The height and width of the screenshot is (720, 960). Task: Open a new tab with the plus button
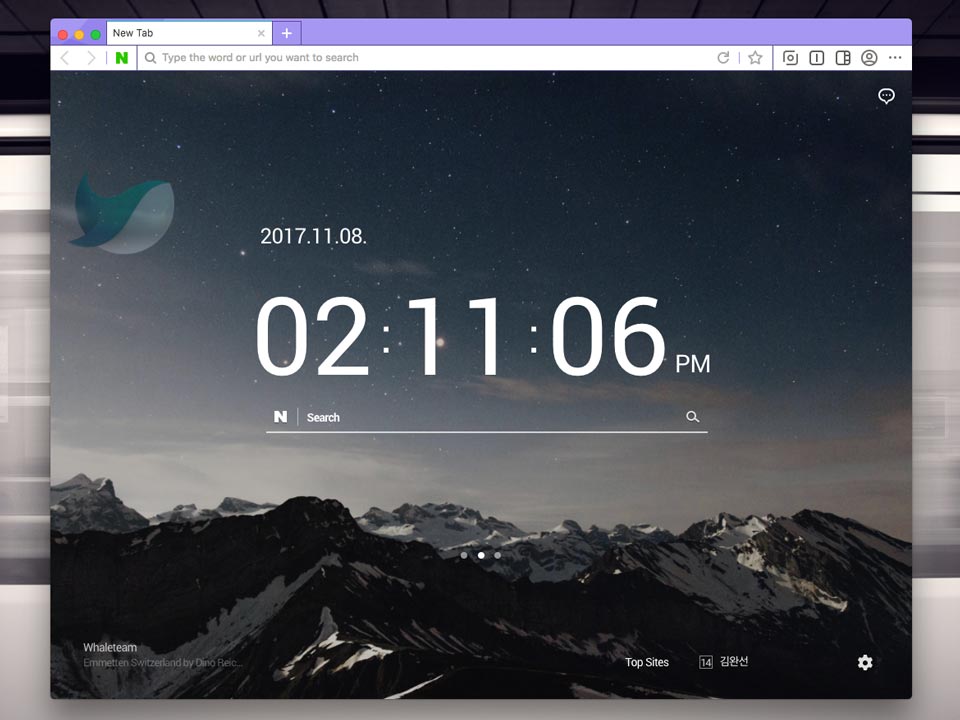[287, 32]
